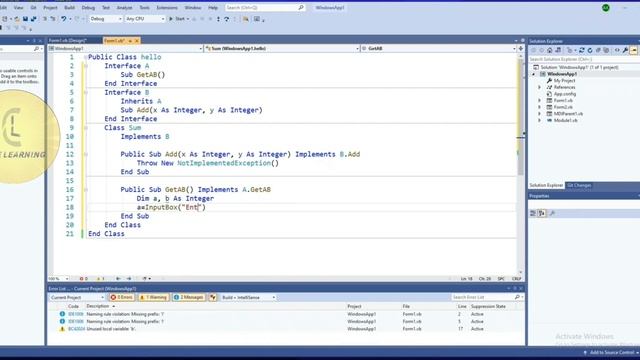Screen dimensions: 640x360
Task: Select App.config in Solution Explorer
Action: [x=564, y=94]
